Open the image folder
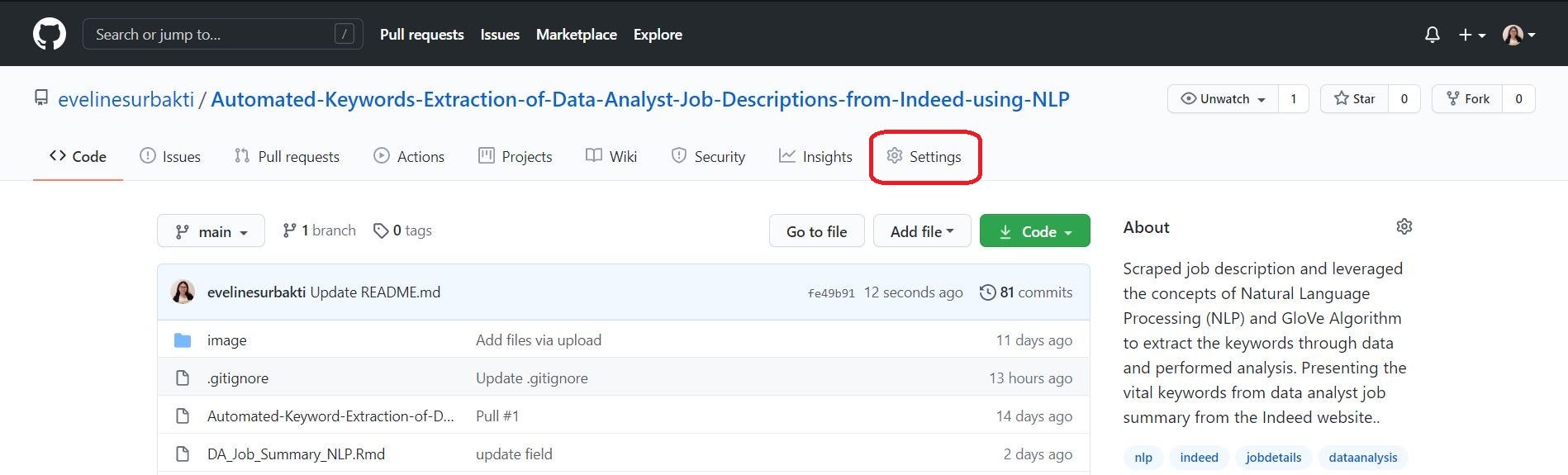This screenshot has height=475, width=1568. pyautogui.click(x=226, y=340)
